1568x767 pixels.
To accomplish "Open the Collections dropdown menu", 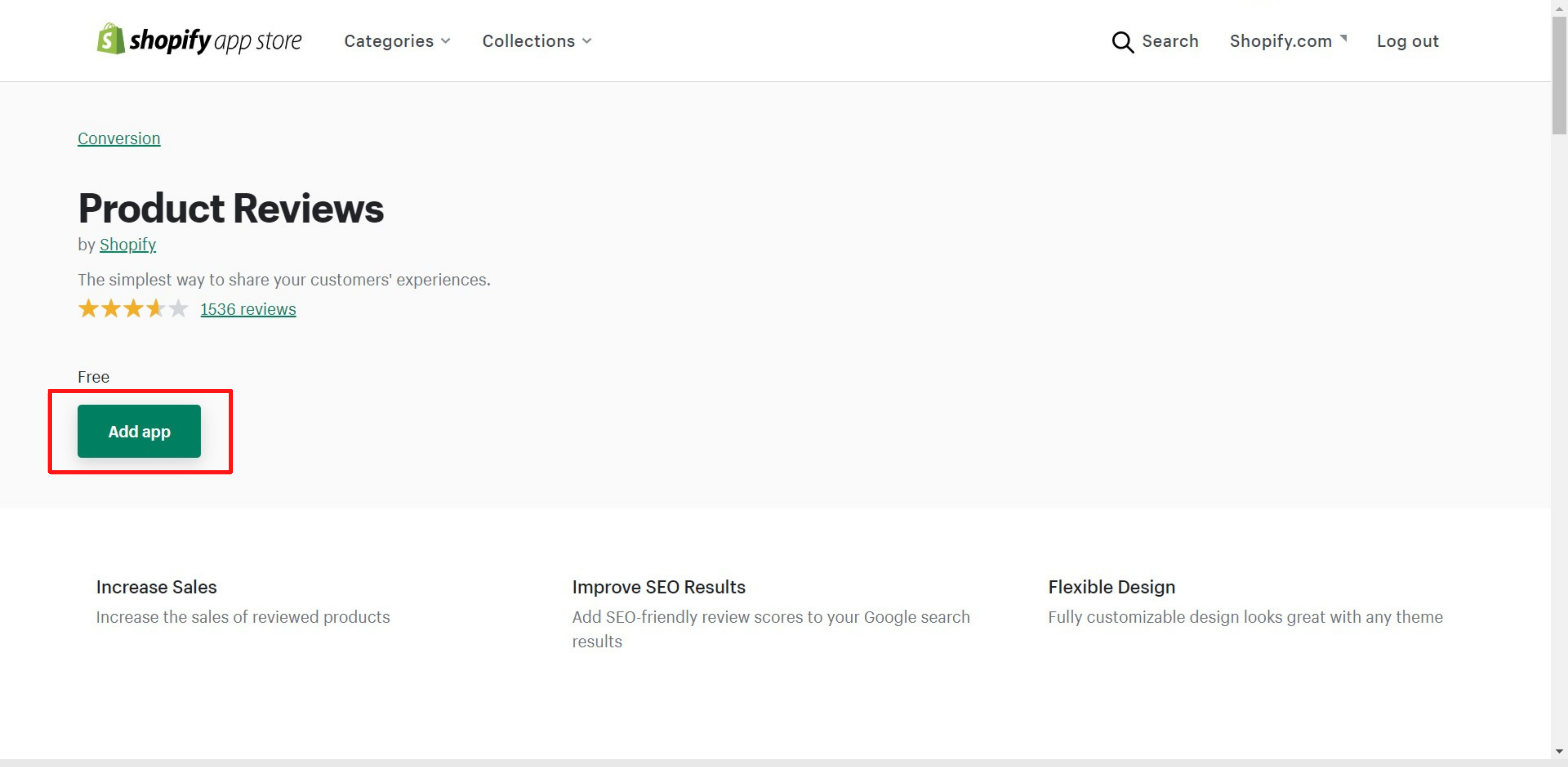I will 537,41.
